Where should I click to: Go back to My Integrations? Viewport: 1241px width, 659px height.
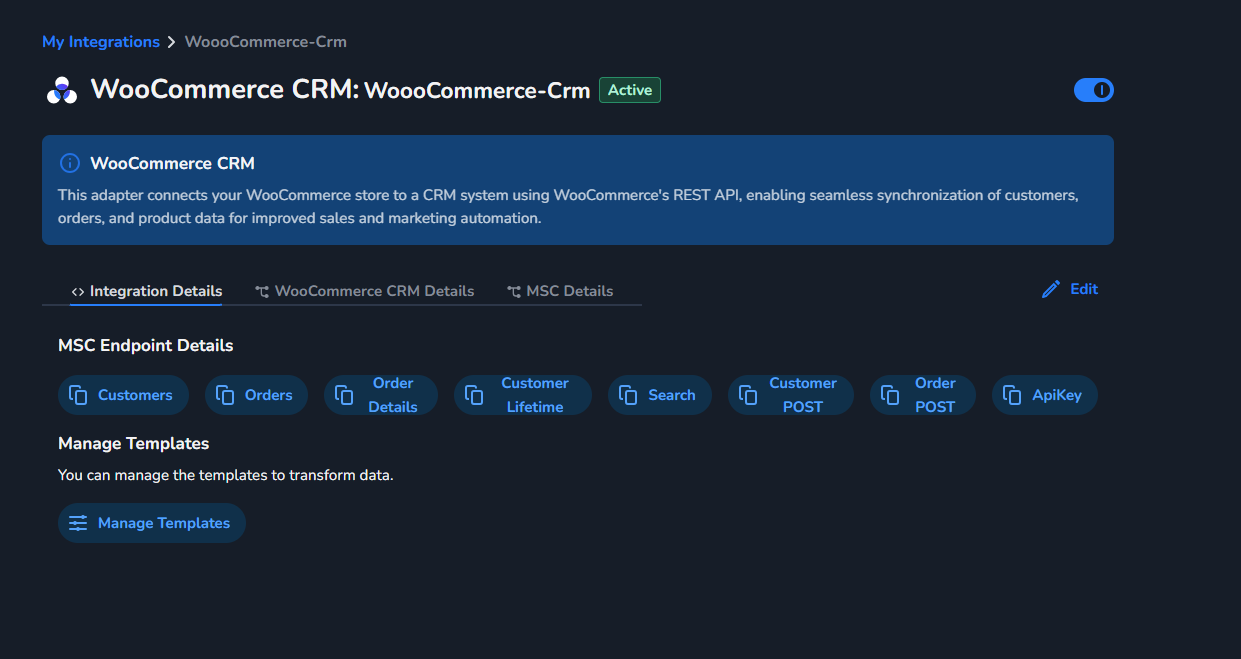tap(101, 42)
